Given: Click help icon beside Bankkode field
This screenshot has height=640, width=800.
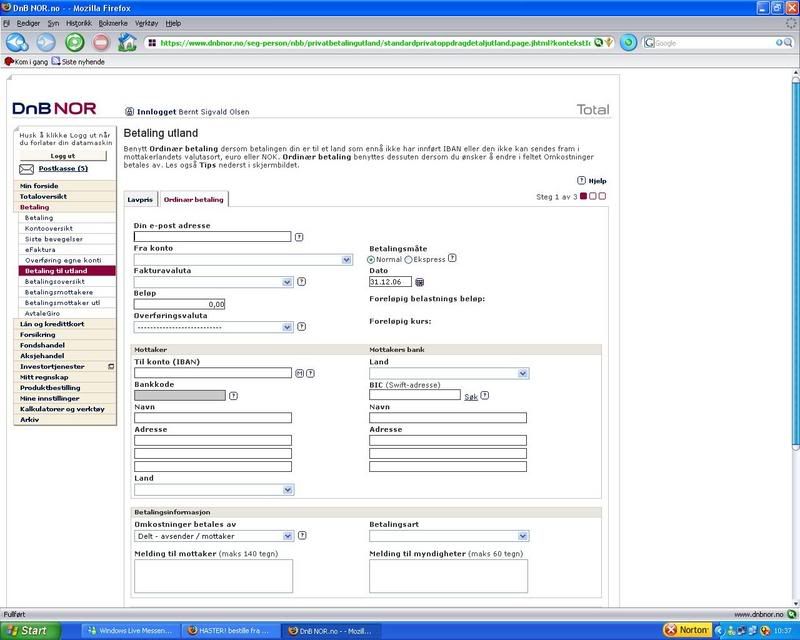Looking at the screenshot, I should [233, 395].
